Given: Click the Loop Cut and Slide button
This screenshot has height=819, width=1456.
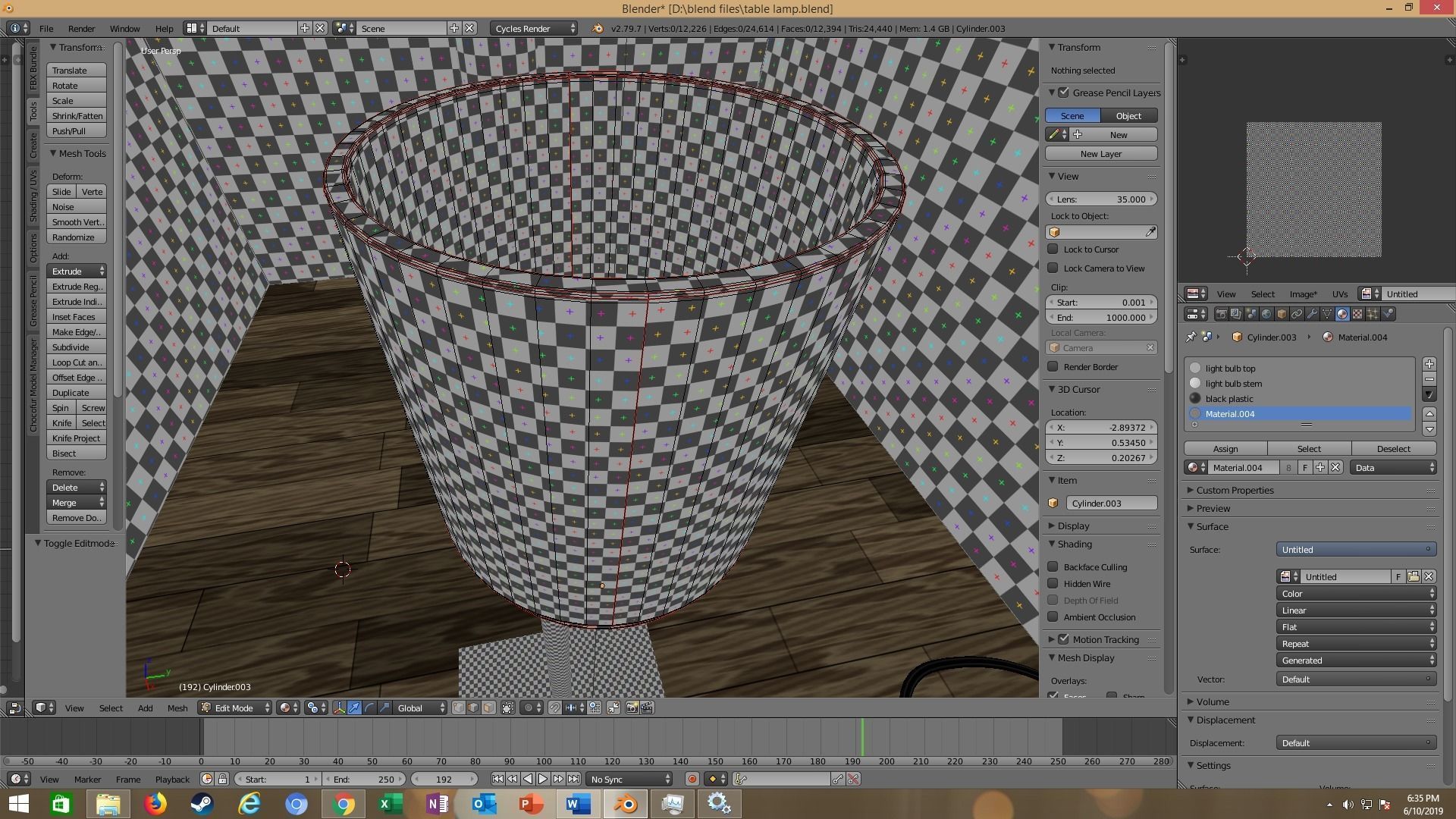Looking at the screenshot, I should point(77,362).
